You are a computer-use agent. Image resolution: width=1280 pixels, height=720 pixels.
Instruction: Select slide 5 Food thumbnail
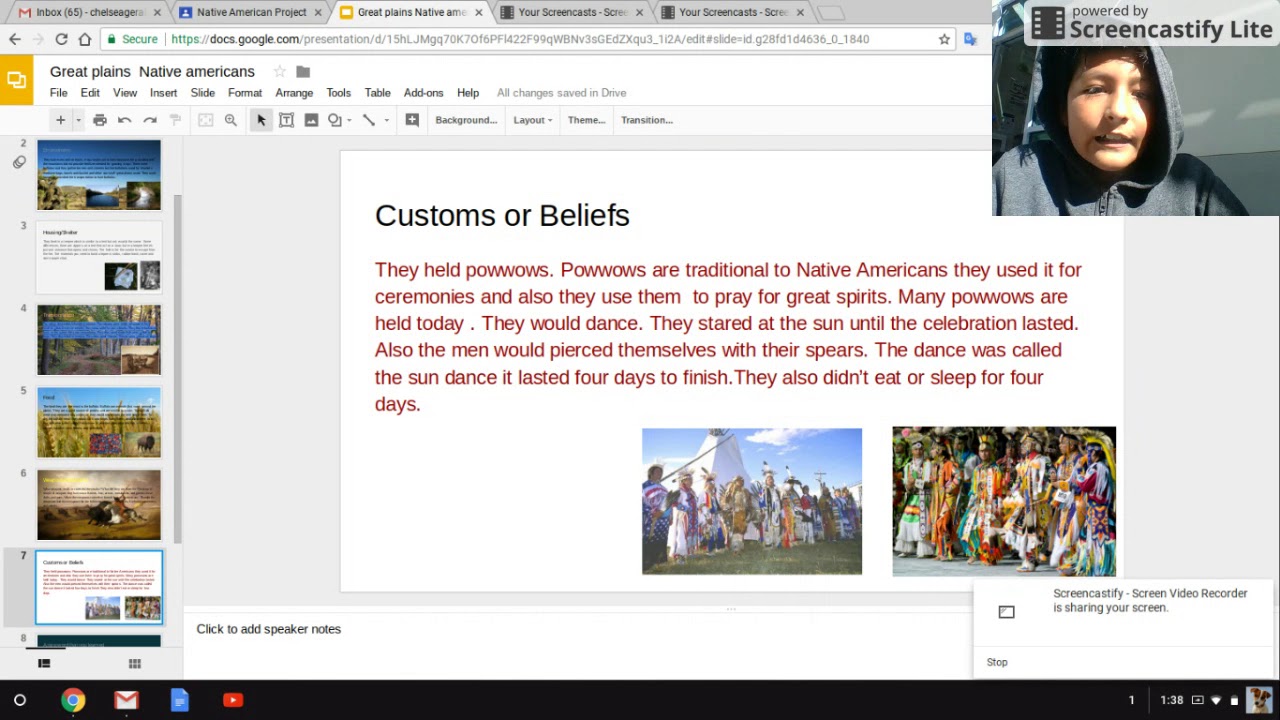[x=99, y=423]
